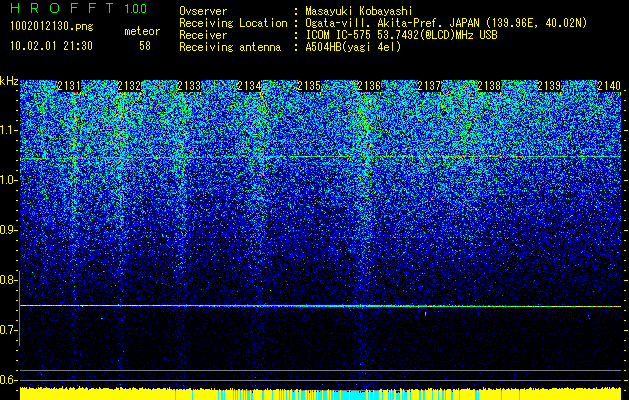Click the meteor label

tap(142, 31)
